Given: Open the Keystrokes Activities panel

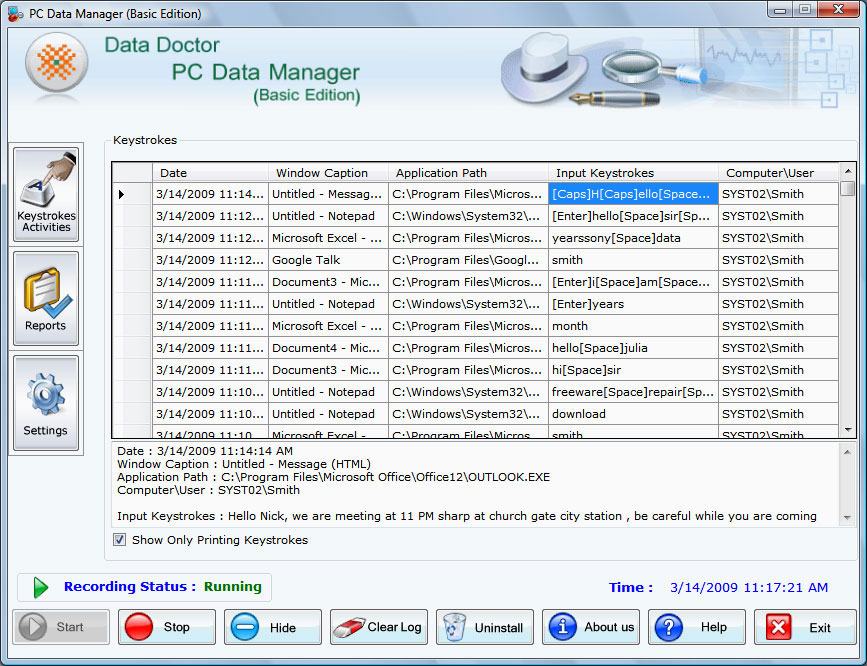Looking at the screenshot, I should (46, 193).
